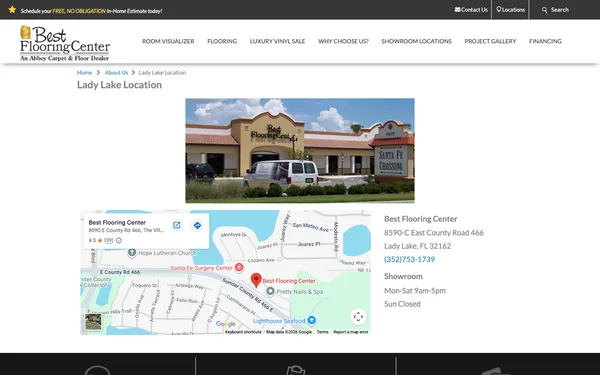Screen dimensions: 600x375
Task: Click the Google logo on map
Action: [x=226, y=324]
